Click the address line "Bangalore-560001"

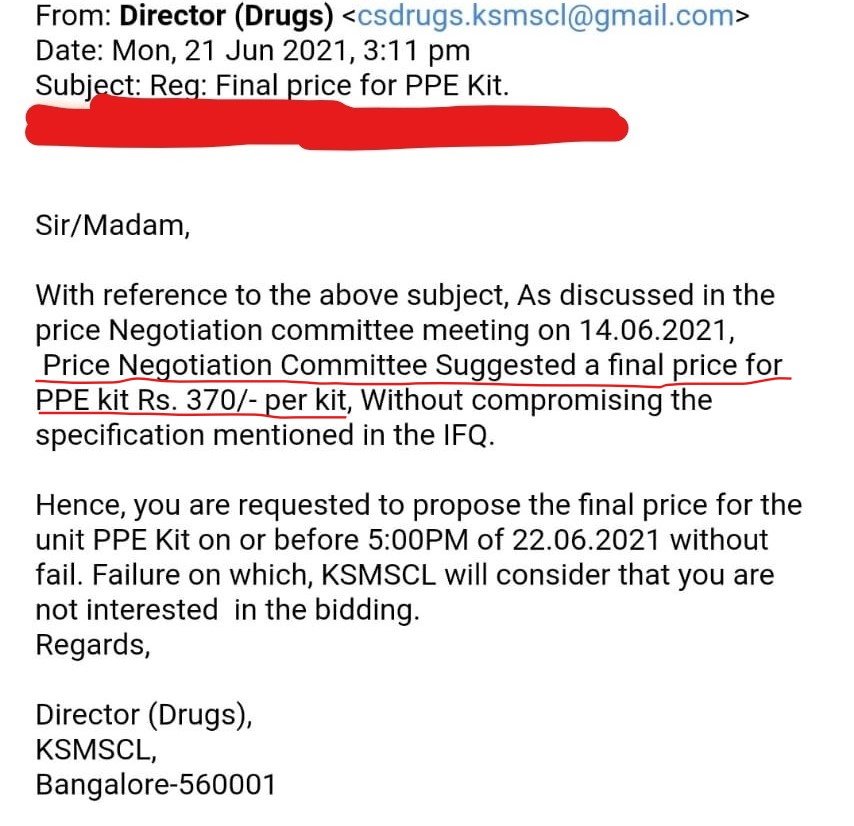pos(155,785)
